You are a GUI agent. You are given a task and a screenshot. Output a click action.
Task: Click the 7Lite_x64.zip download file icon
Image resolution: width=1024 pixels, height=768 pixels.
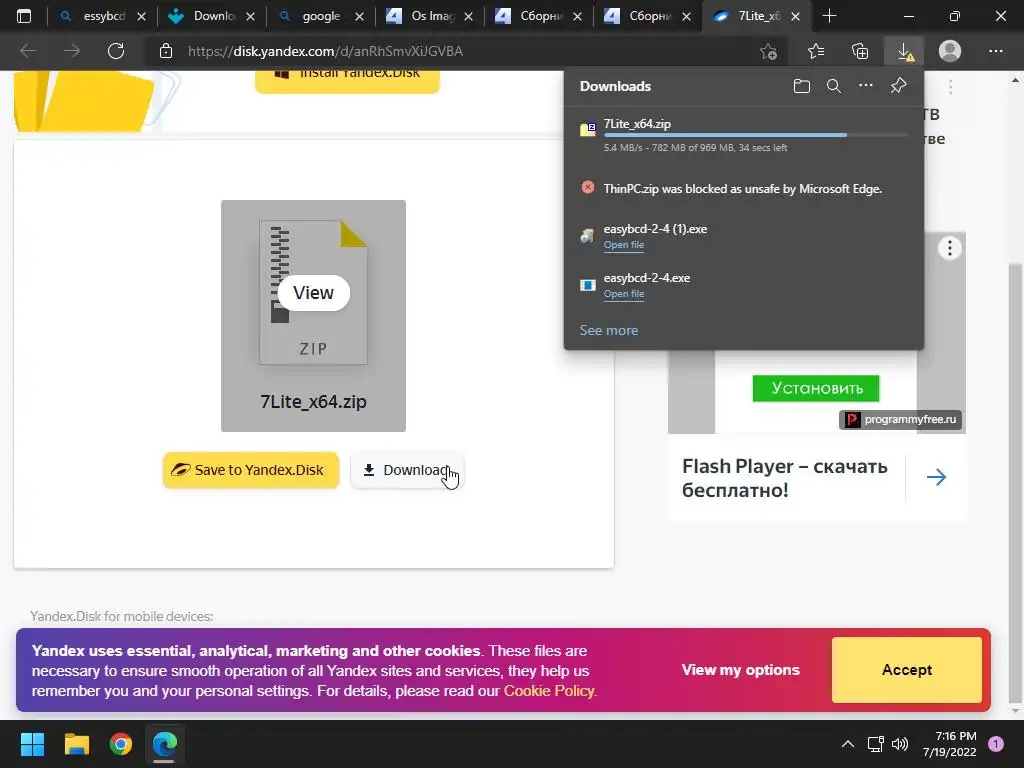pos(588,129)
